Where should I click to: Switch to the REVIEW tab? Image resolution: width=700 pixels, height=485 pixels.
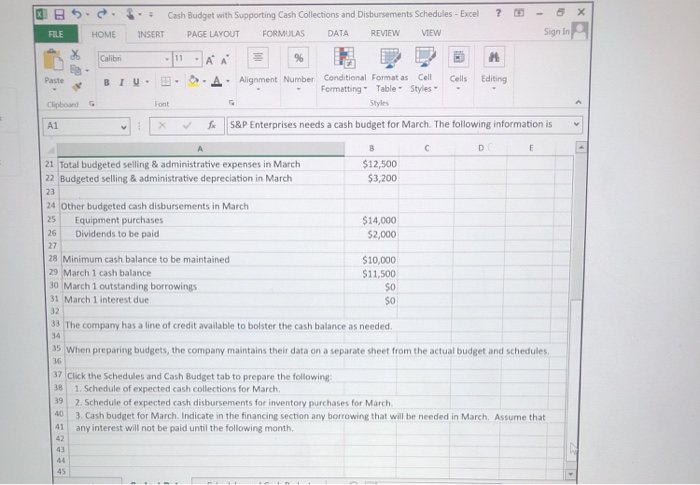pyautogui.click(x=385, y=33)
